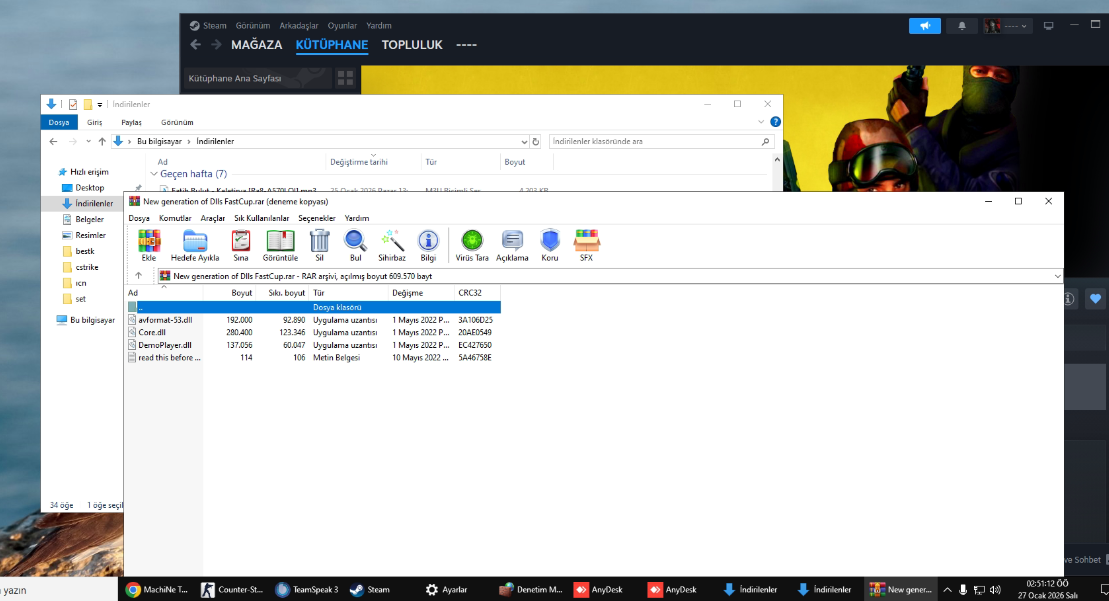Select the parent folder row

[x=313, y=307]
